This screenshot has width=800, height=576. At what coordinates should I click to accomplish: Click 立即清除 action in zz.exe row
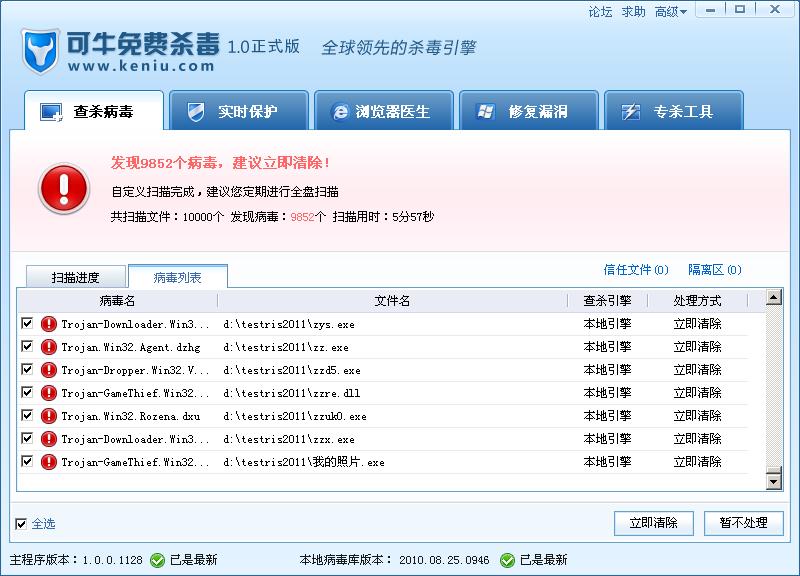697,347
